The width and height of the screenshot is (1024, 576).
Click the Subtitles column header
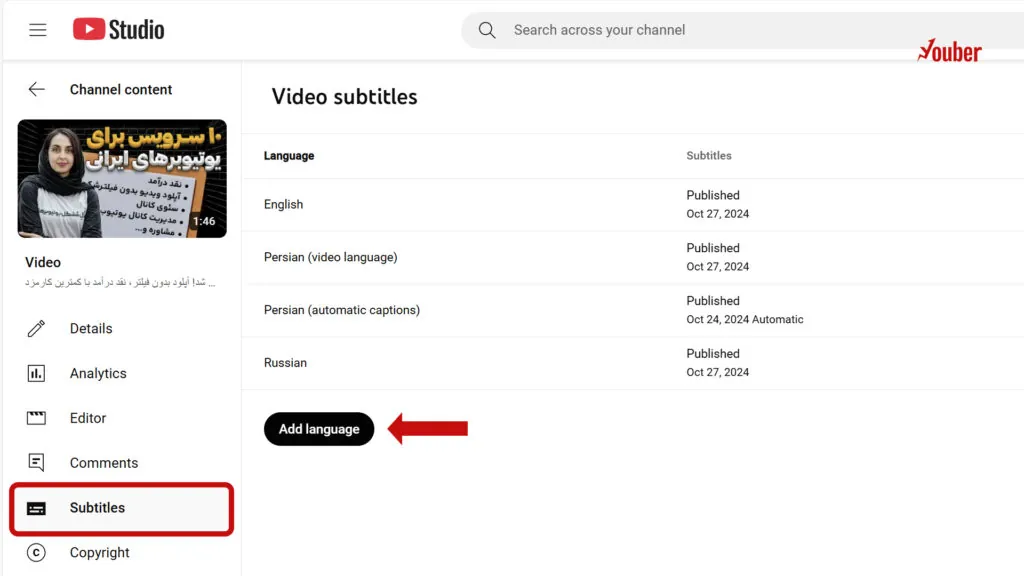(x=709, y=155)
